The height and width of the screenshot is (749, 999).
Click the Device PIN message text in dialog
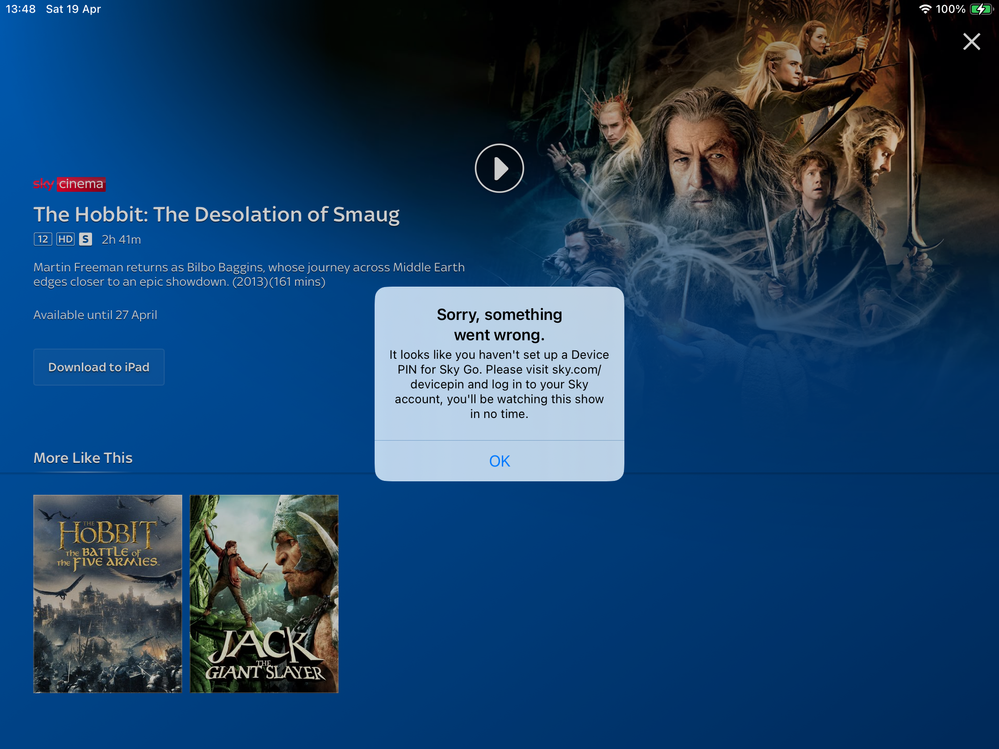coord(499,384)
